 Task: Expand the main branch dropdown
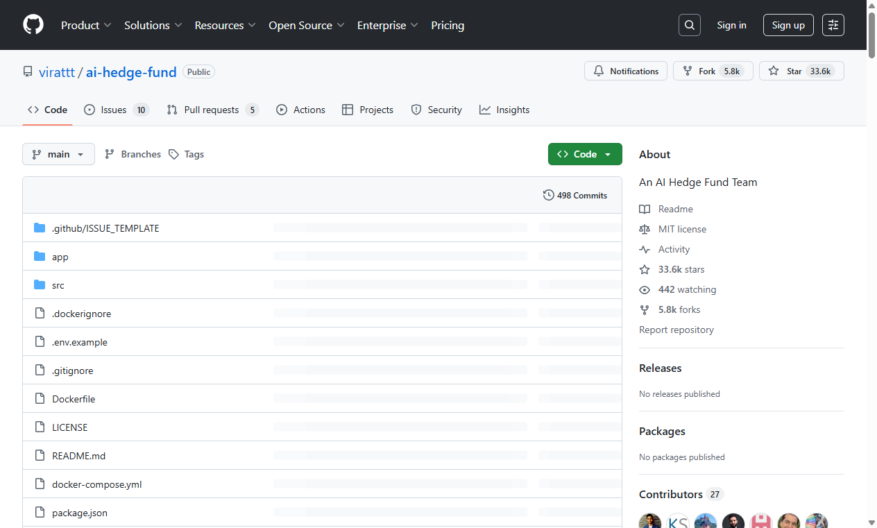pyautogui.click(x=58, y=154)
